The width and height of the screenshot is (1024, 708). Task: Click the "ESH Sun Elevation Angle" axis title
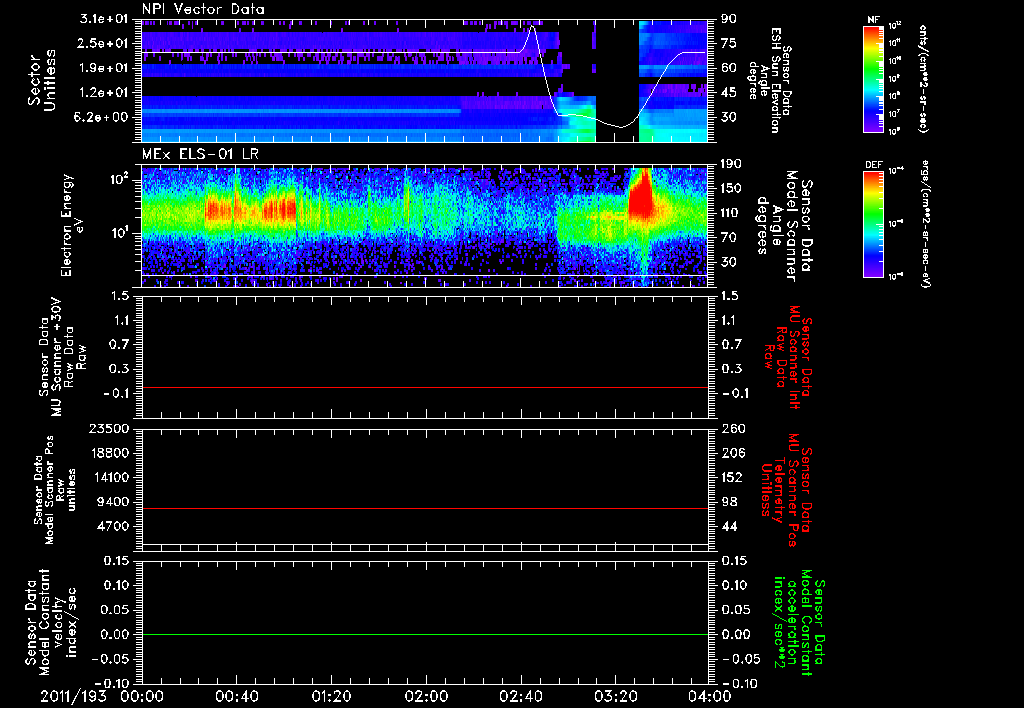tap(771, 80)
